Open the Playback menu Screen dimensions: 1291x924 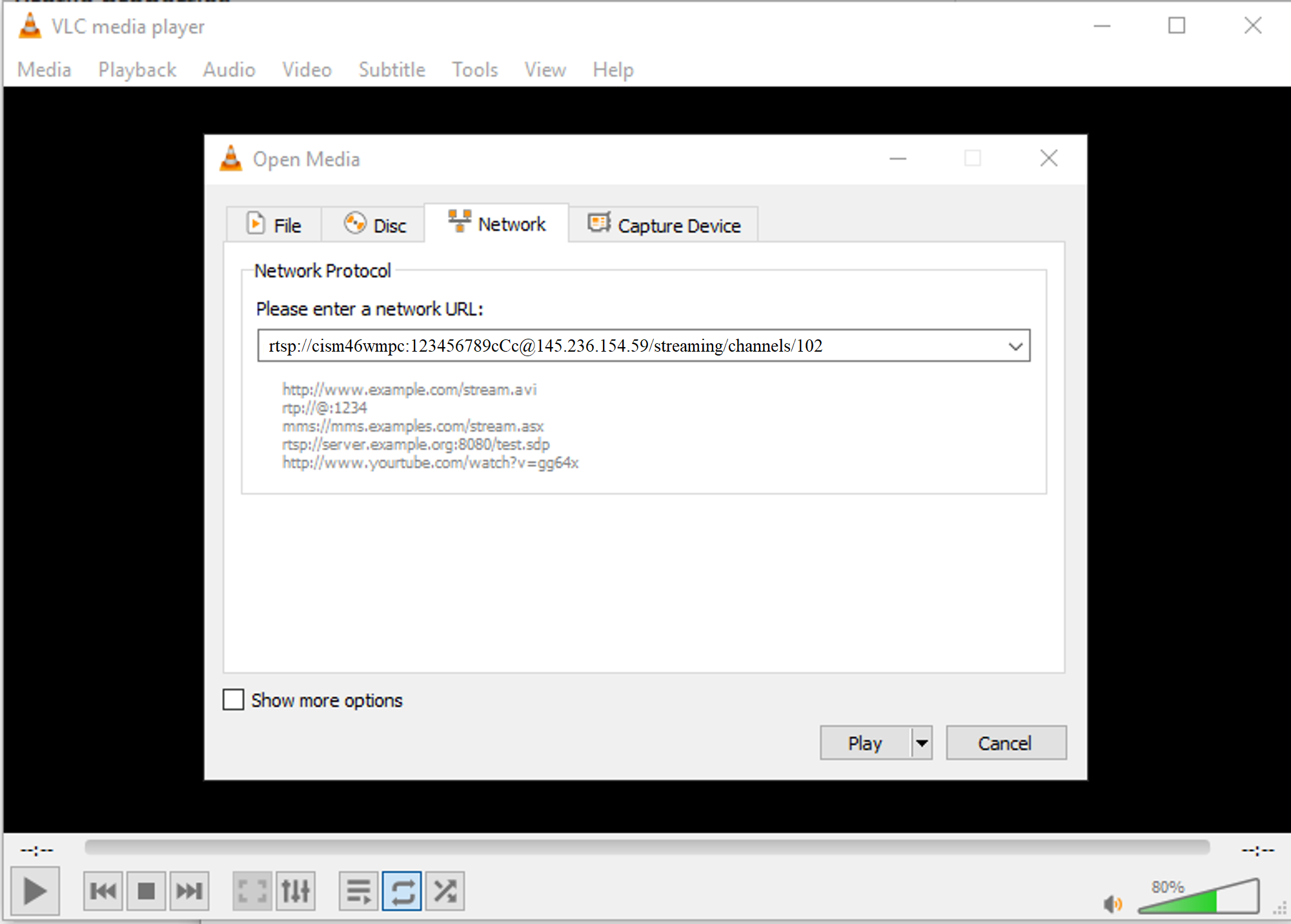click(x=137, y=70)
